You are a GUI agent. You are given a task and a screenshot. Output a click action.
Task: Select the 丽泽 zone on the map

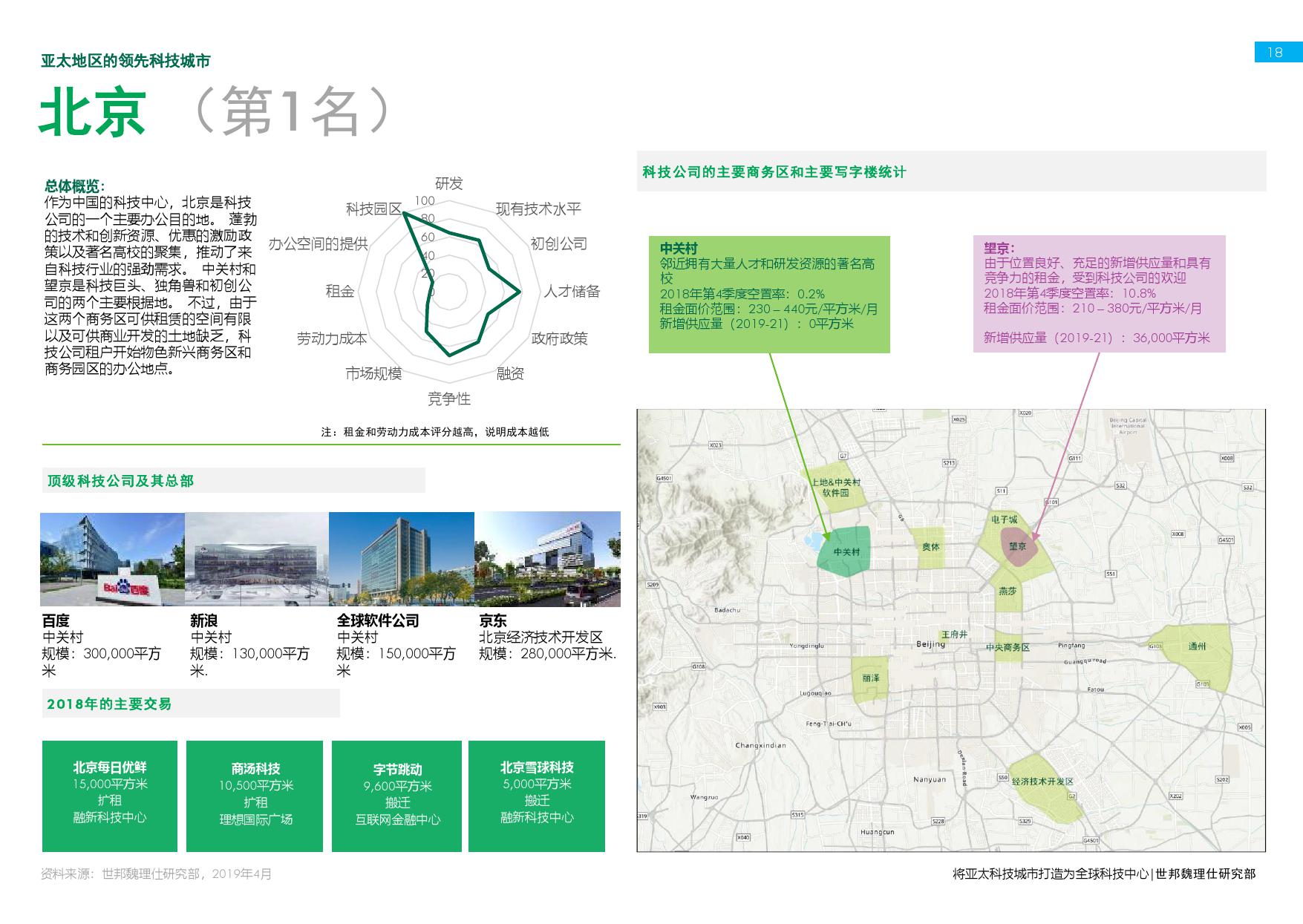click(869, 679)
